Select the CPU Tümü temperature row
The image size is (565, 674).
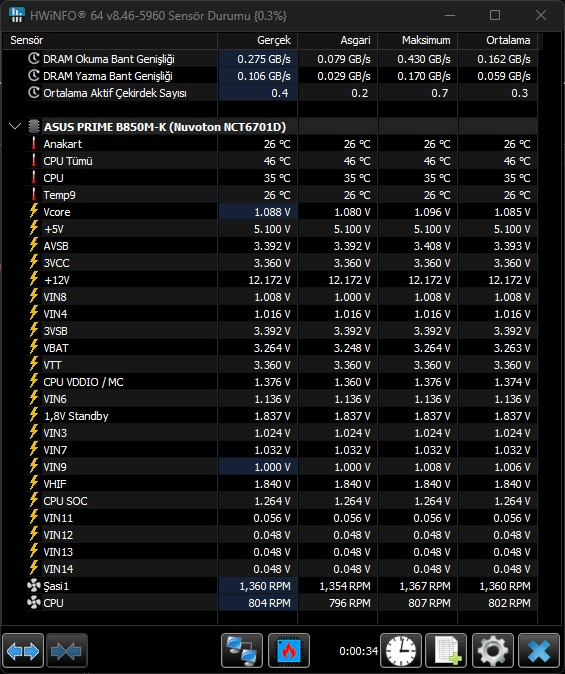click(x=270, y=161)
